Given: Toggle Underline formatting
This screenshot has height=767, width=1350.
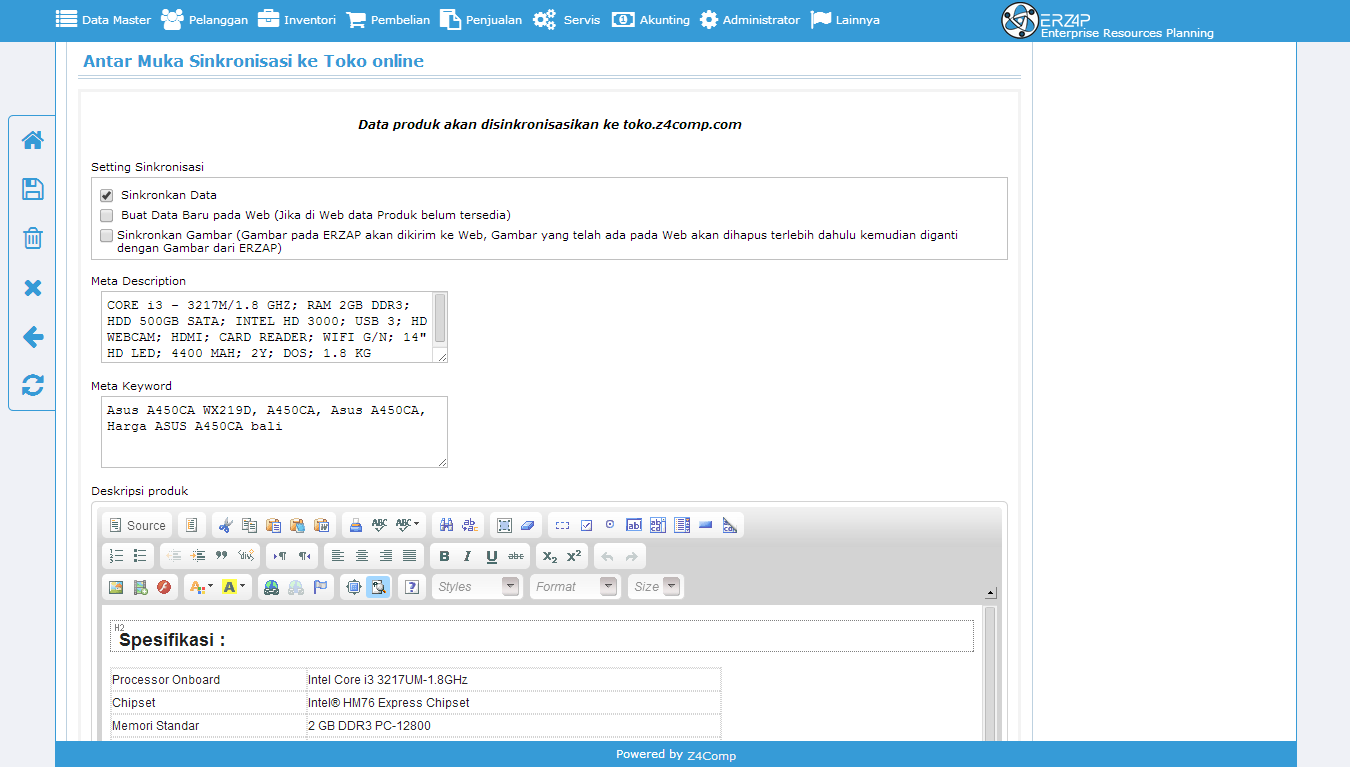Looking at the screenshot, I should click(492, 556).
